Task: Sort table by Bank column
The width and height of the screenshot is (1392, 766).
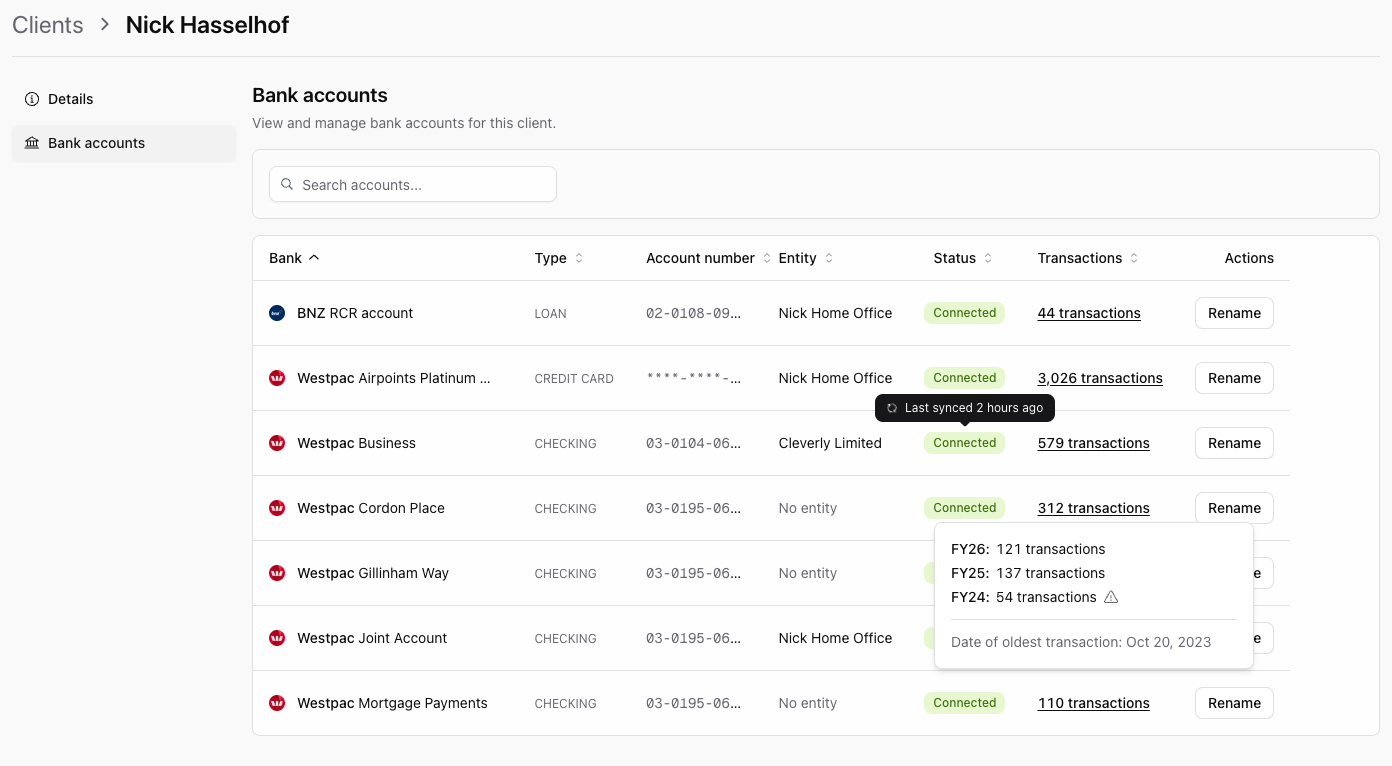Action: coord(294,258)
